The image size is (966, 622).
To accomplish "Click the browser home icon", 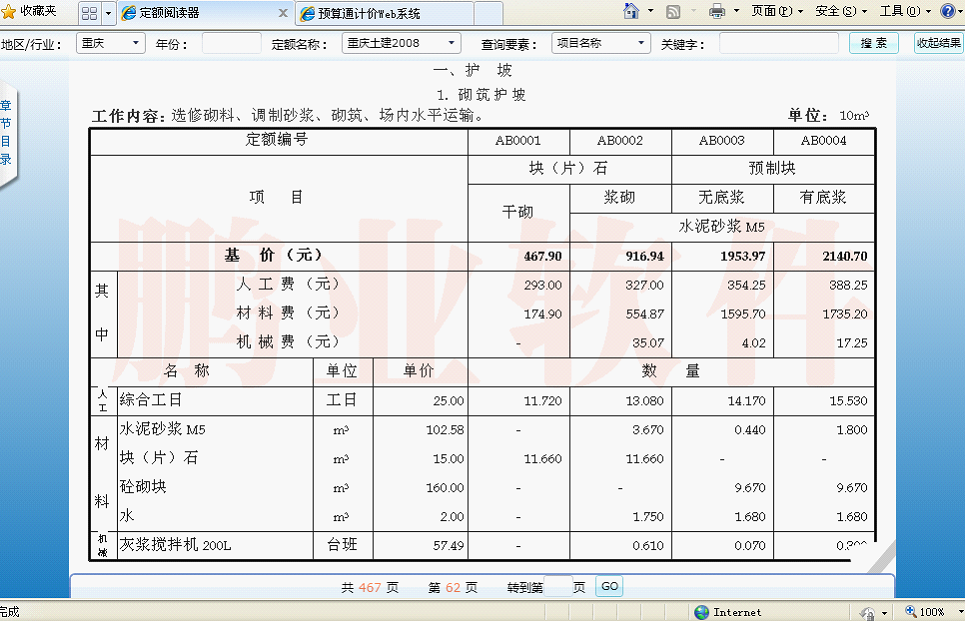I will coord(631,12).
